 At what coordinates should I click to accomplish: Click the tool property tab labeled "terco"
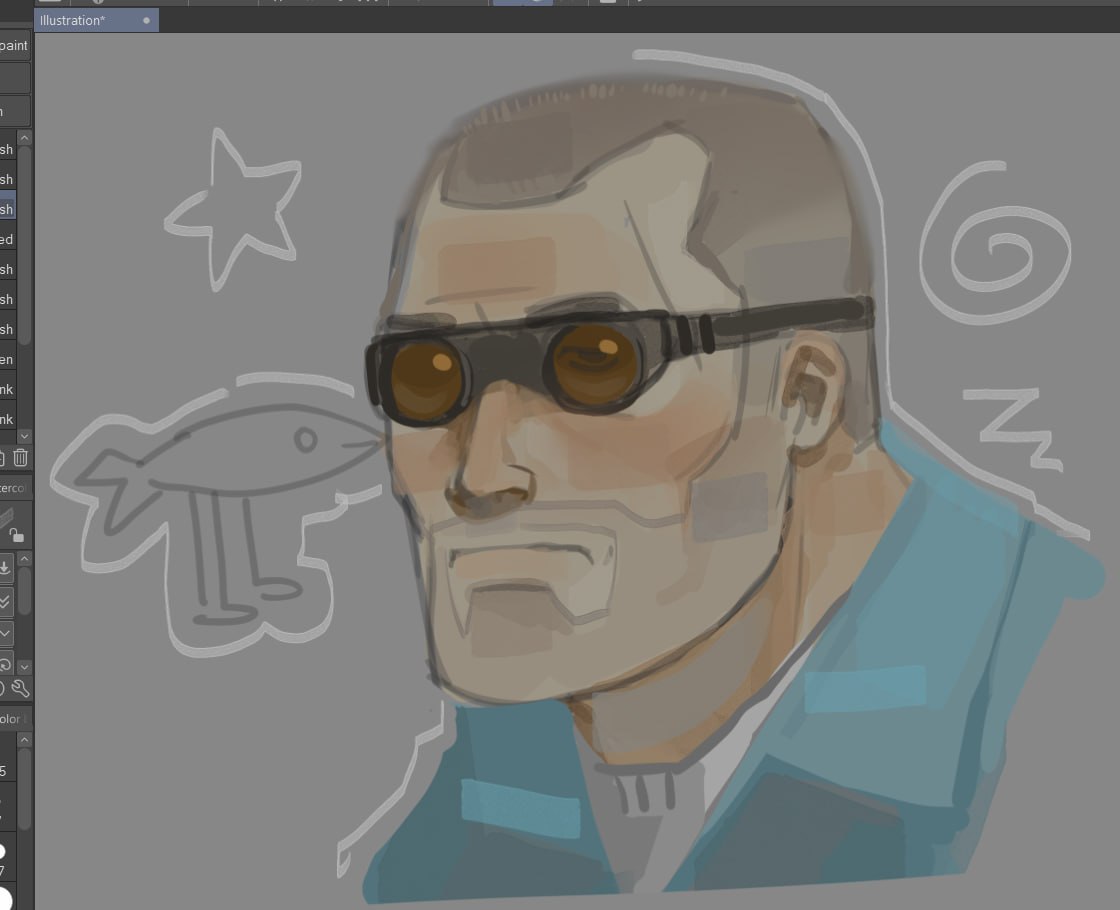tap(14, 489)
